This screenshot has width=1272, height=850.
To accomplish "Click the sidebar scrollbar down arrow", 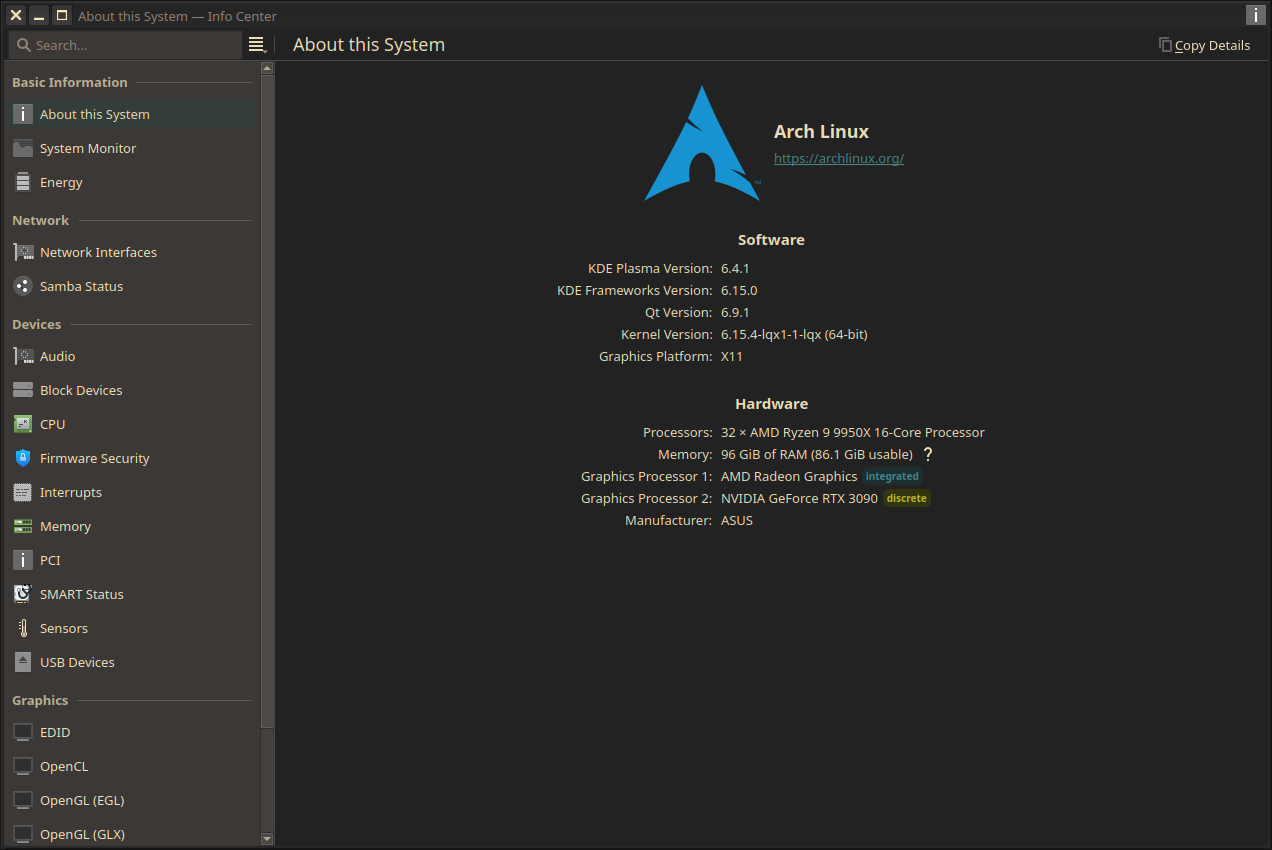I will click(x=267, y=839).
